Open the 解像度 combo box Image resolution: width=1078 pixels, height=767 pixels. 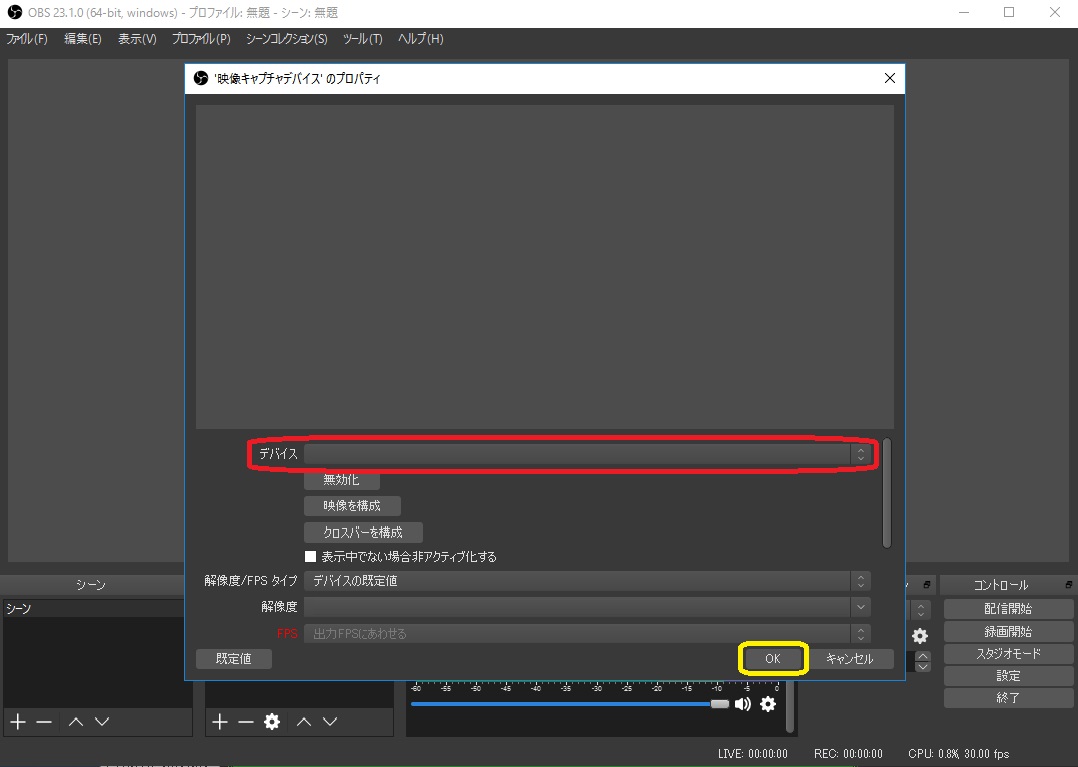(x=586, y=607)
